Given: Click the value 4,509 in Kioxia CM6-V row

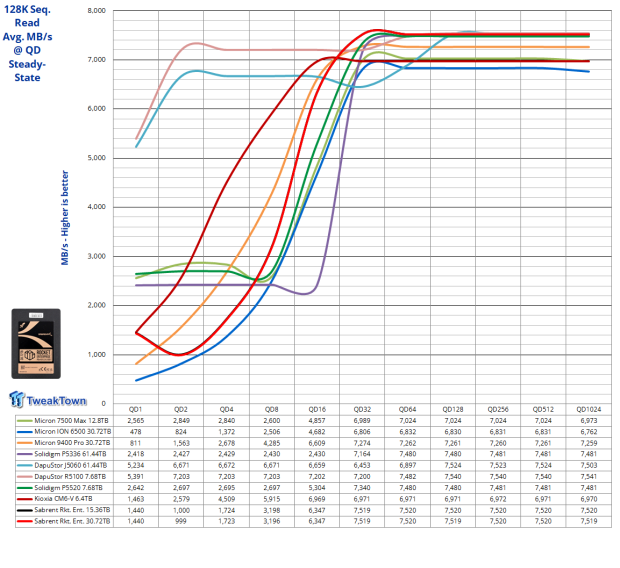Looking at the screenshot, I should (226, 499).
